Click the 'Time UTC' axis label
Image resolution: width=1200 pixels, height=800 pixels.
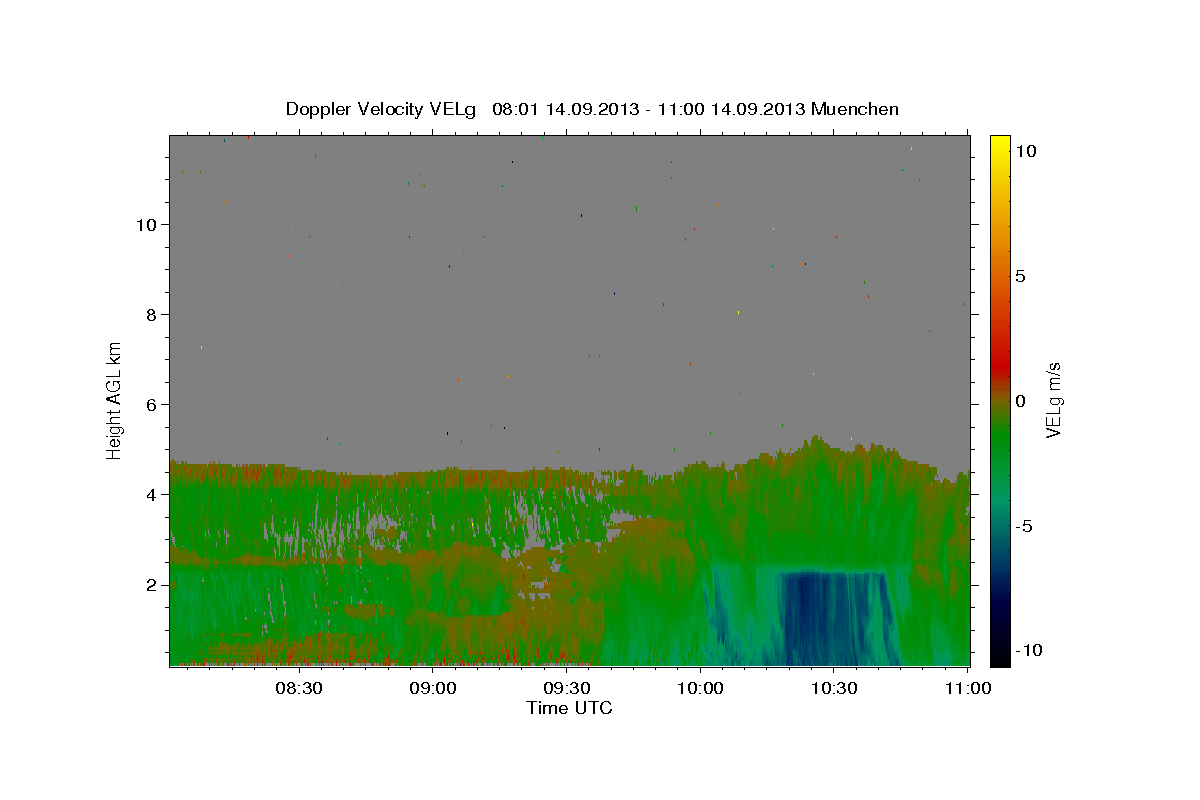(x=569, y=708)
